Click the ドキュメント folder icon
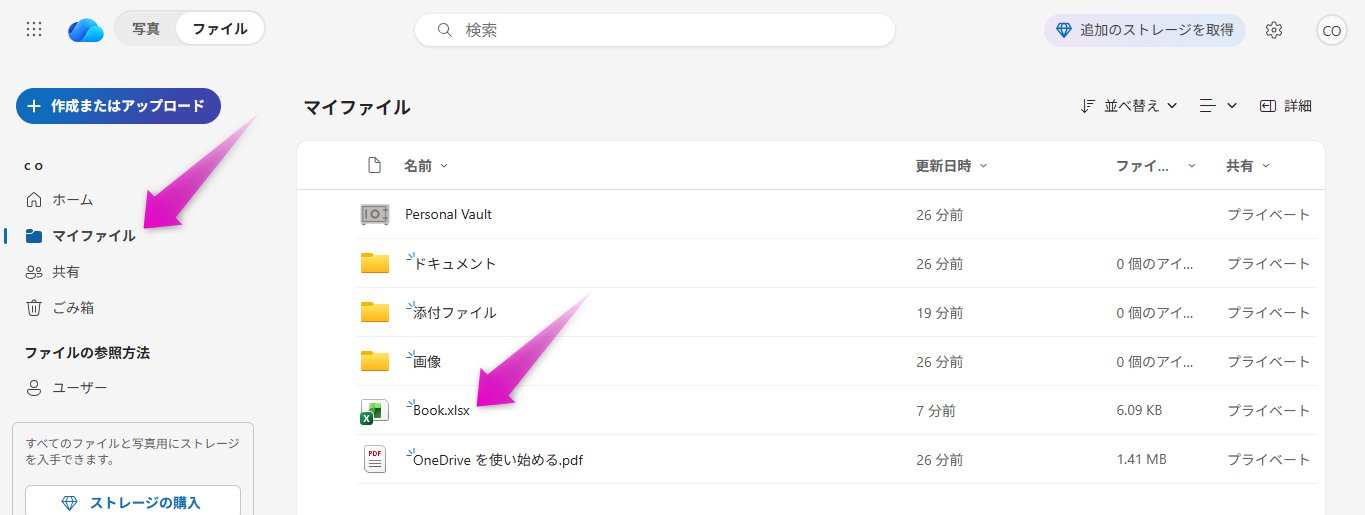 point(374,263)
